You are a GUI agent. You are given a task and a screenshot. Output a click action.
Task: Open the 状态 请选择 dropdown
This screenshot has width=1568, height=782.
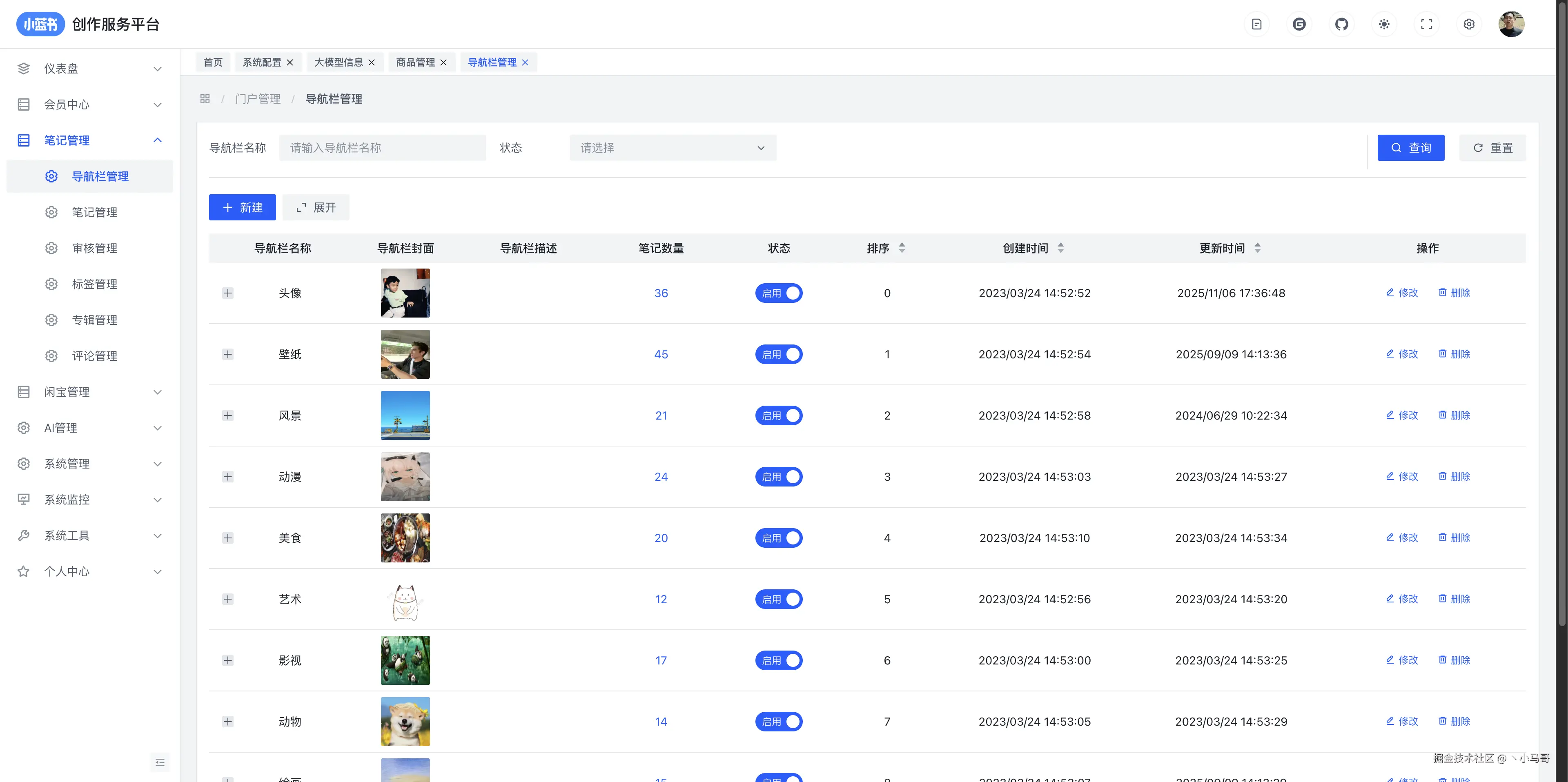click(673, 148)
